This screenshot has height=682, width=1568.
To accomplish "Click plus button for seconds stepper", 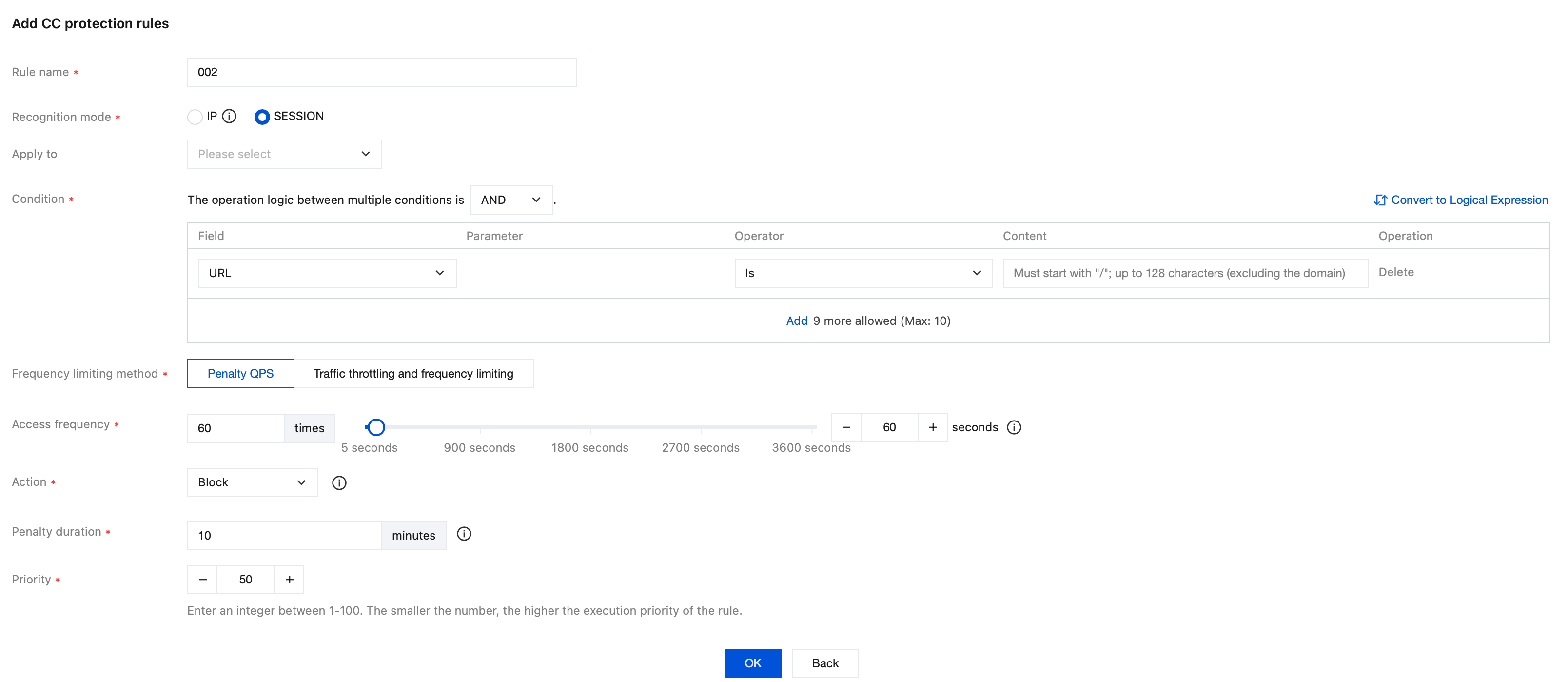I will [x=933, y=427].
